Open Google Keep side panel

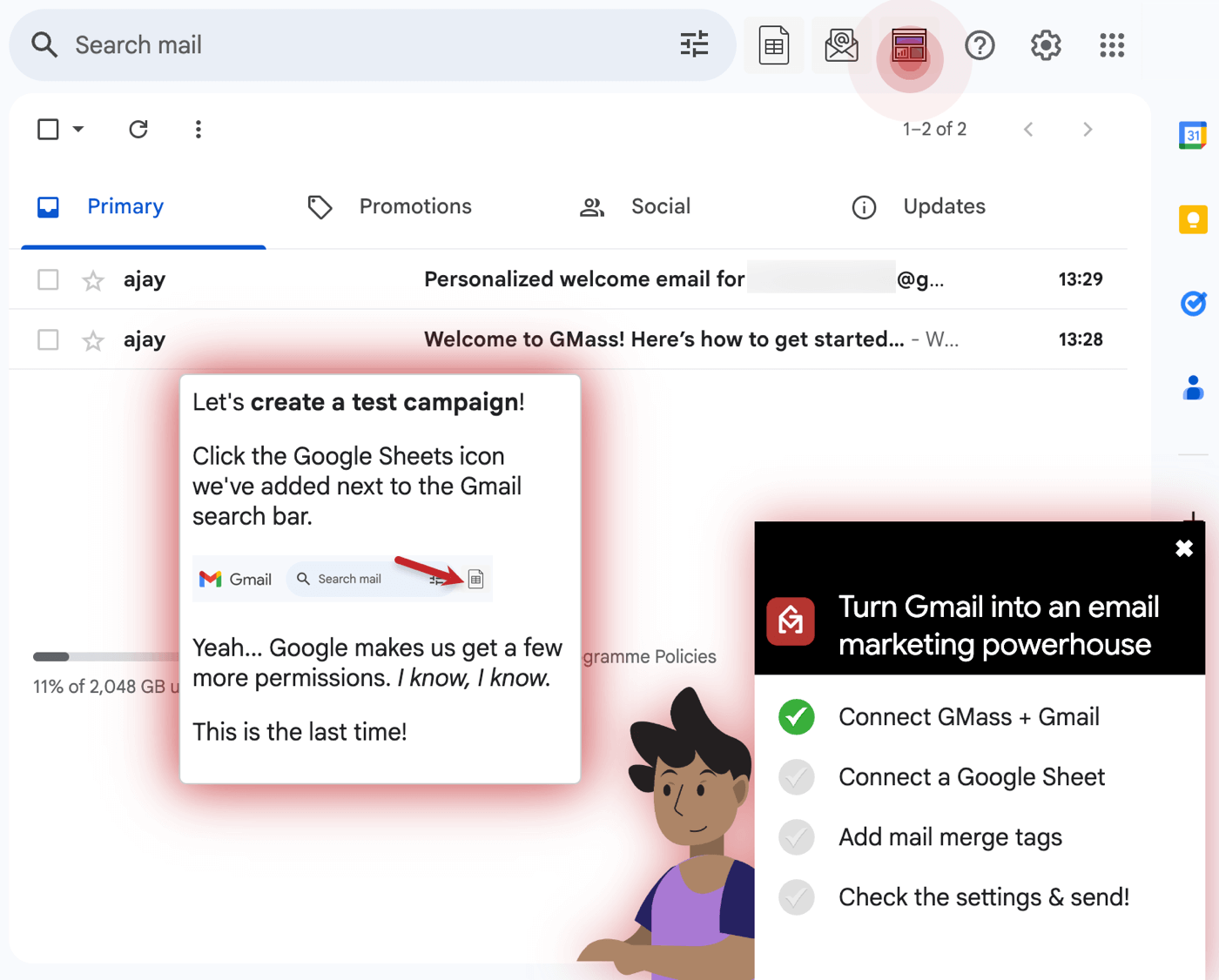coord(1193,219)
